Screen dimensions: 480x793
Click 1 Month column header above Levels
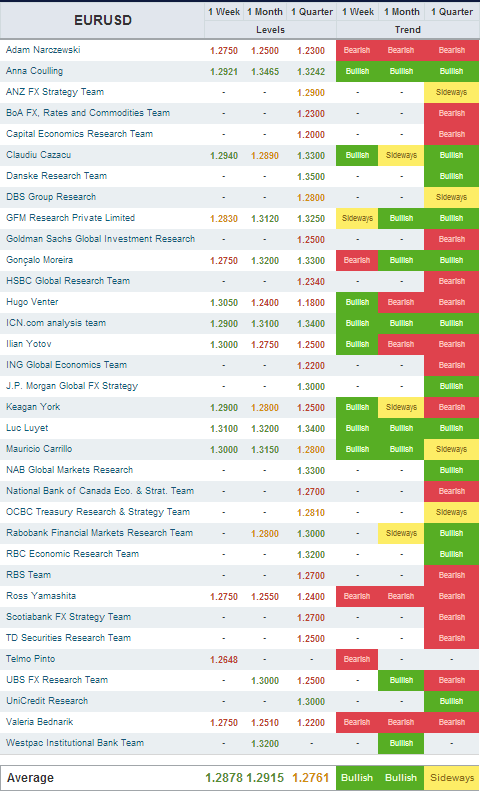click(x=265, y=12)
